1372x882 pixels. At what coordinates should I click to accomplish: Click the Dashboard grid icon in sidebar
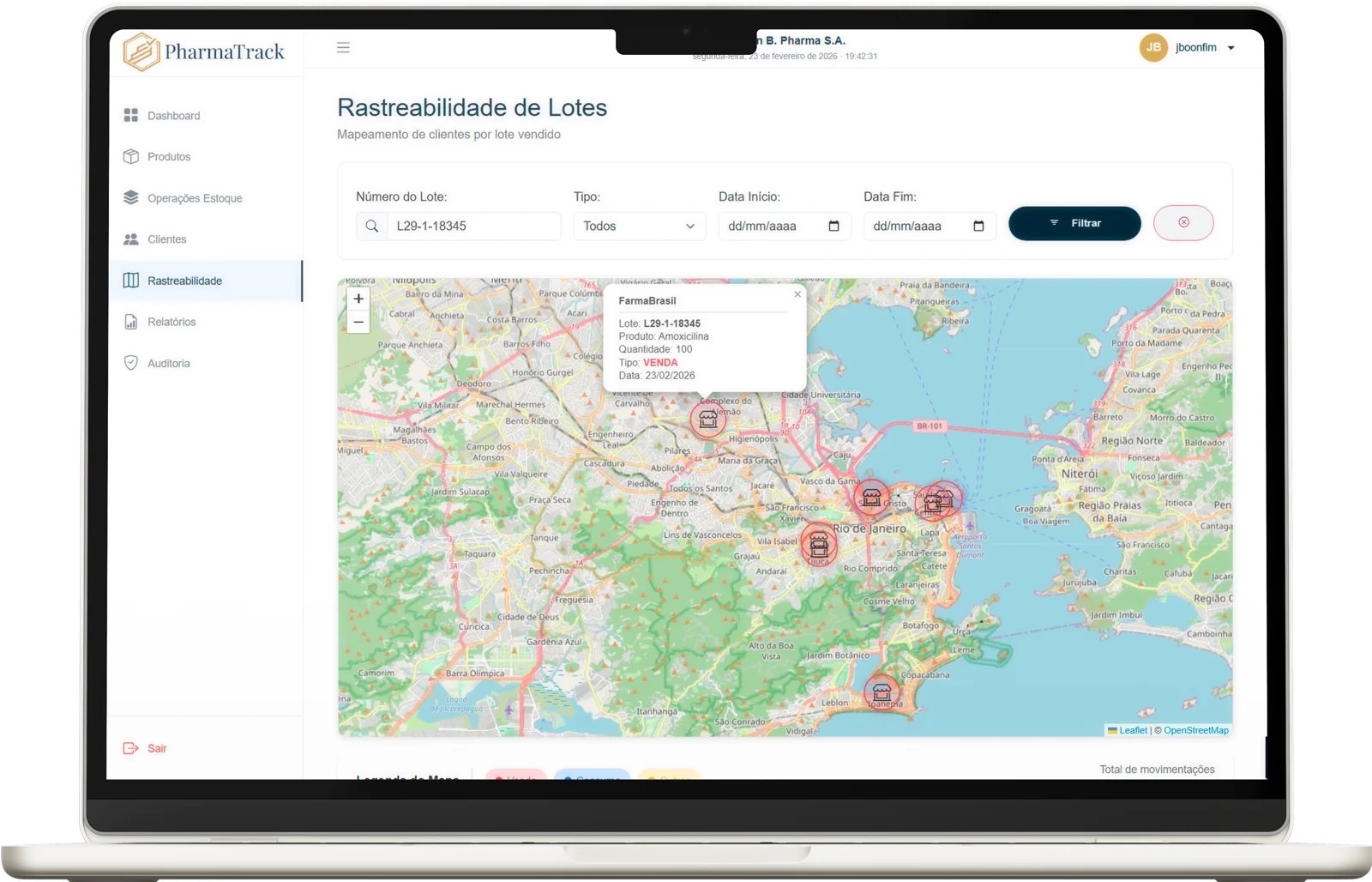(131, 115)
